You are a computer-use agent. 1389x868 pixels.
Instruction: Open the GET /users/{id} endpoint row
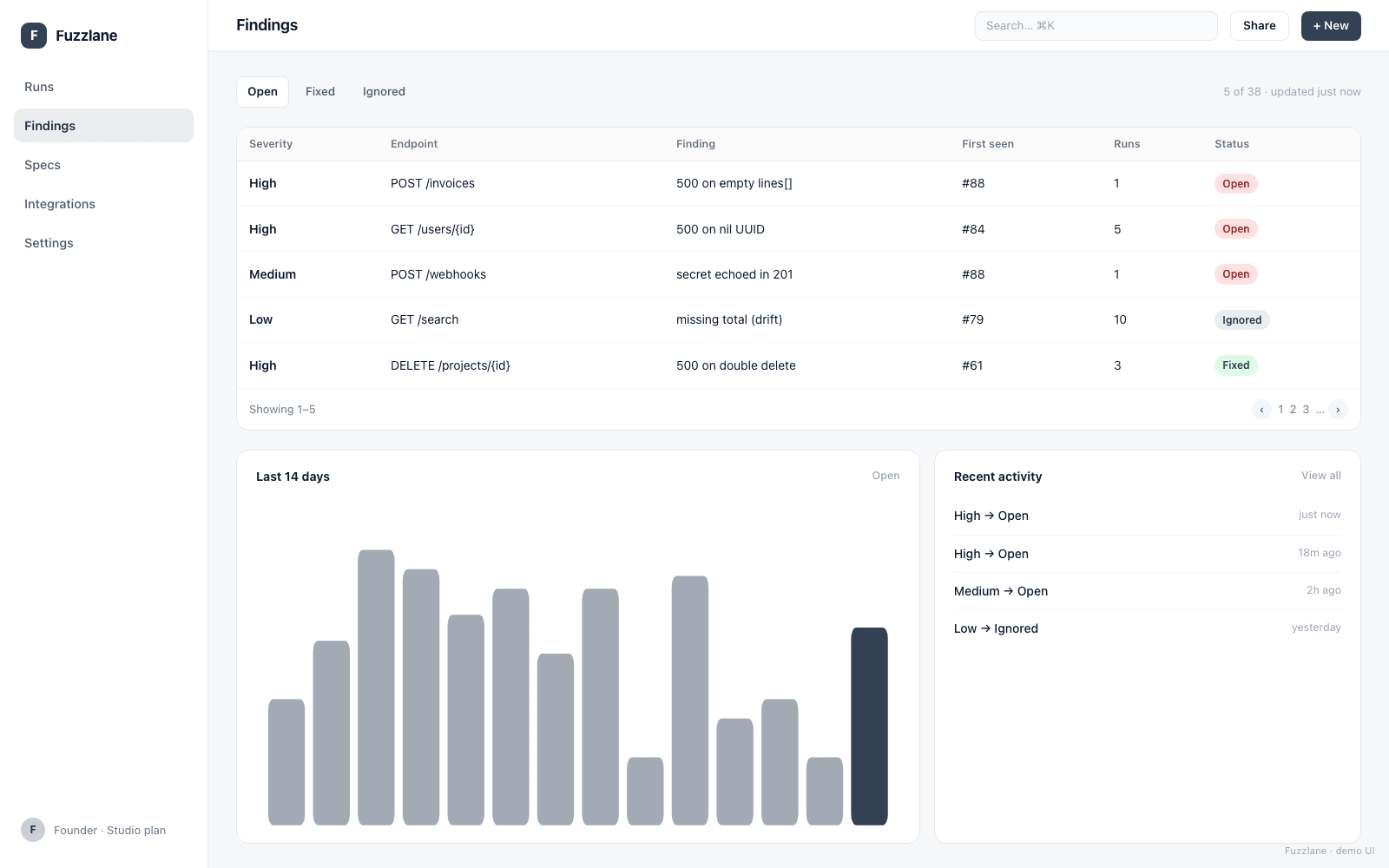pos(798,229)
